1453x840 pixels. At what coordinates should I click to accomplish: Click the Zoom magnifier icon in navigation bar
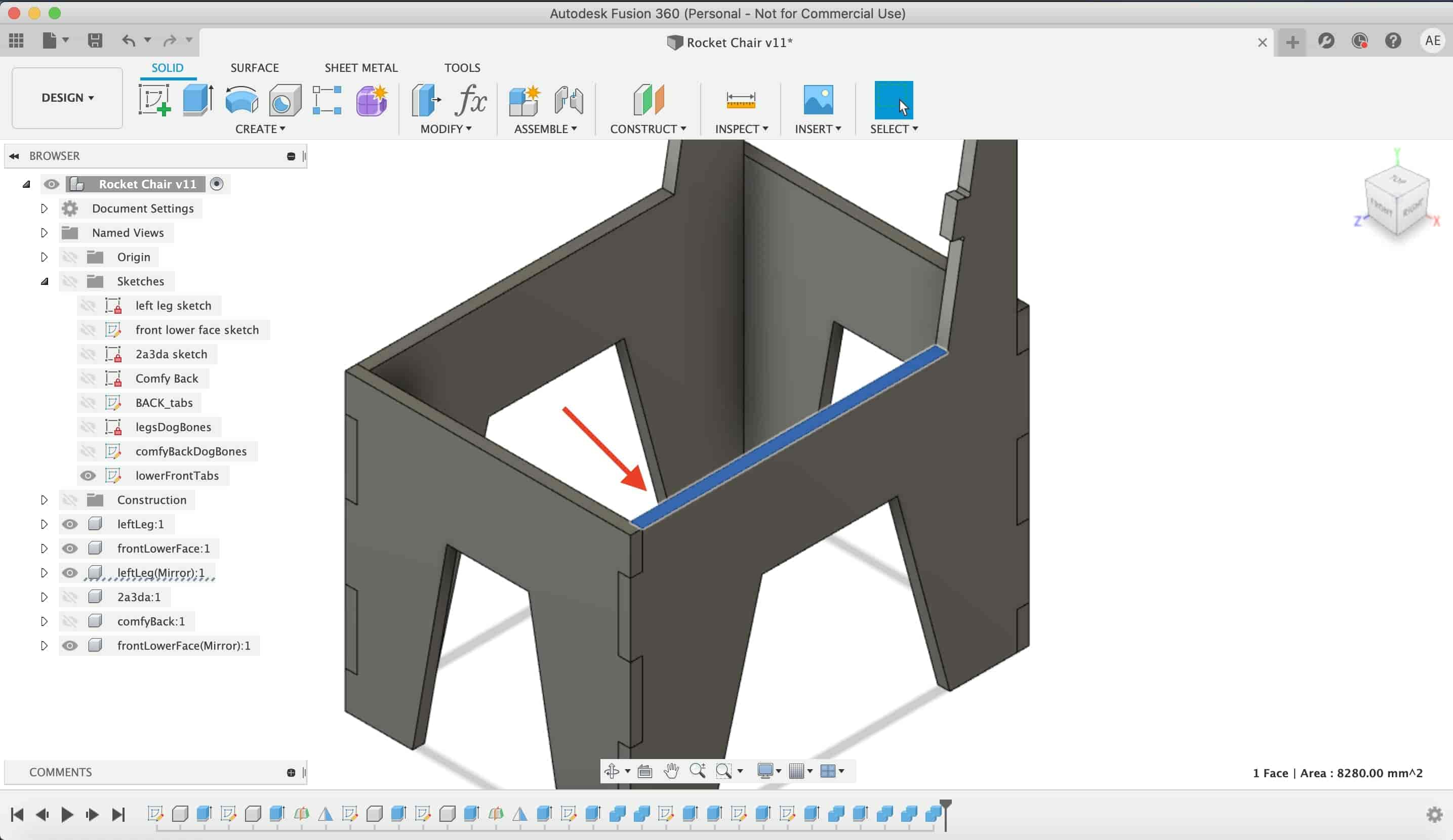coord(697,771)
